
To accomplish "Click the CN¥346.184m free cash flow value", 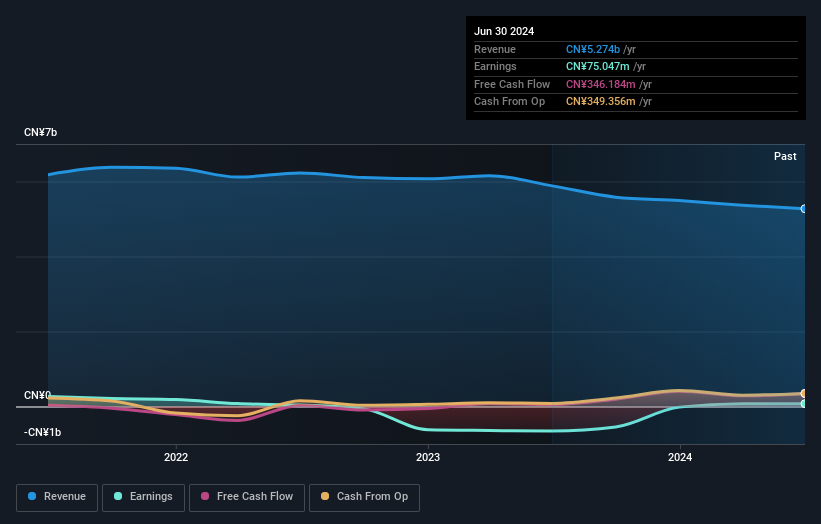I will tap(601, 84).
